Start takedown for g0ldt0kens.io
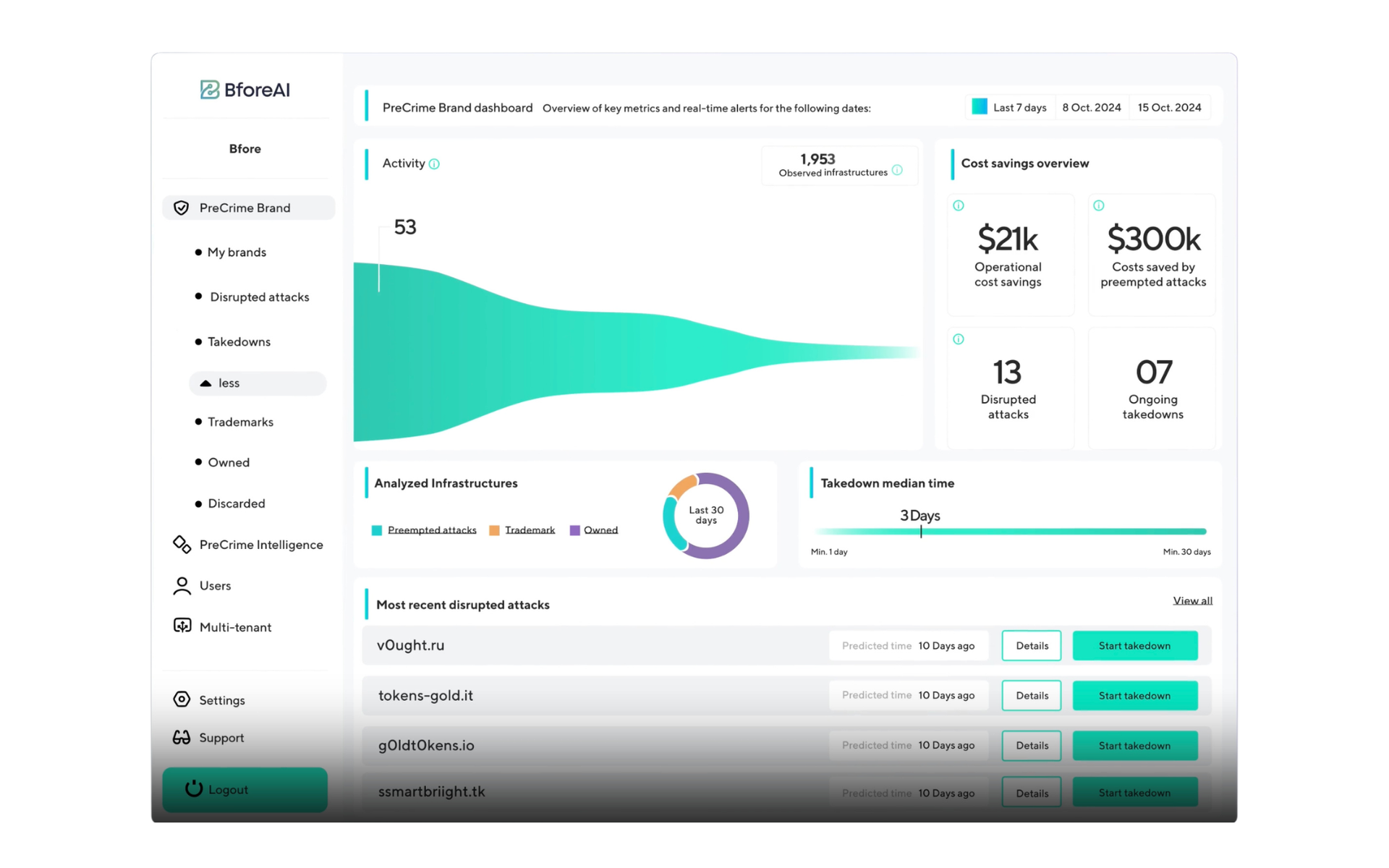 tap(1134, 745)
